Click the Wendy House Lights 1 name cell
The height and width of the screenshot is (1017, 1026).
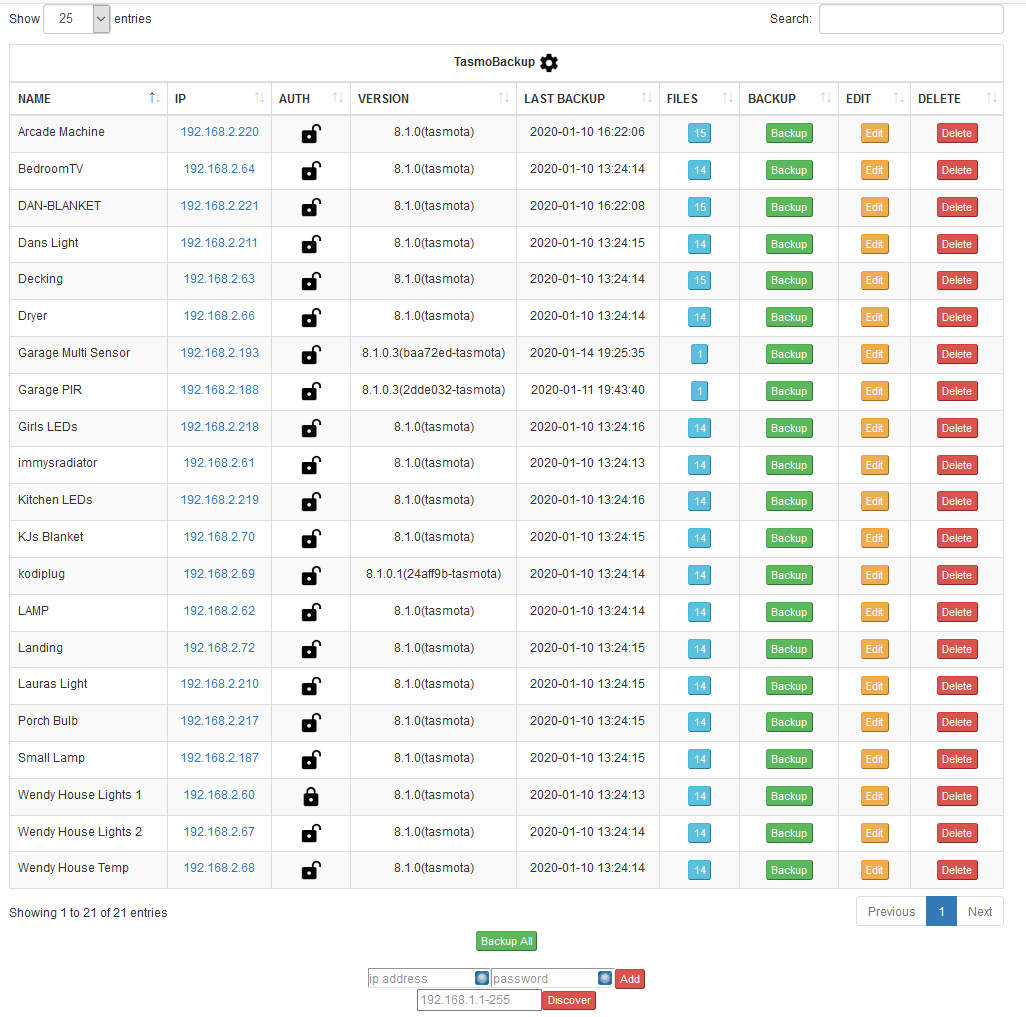pyautogui.click(x=88, y=794)
